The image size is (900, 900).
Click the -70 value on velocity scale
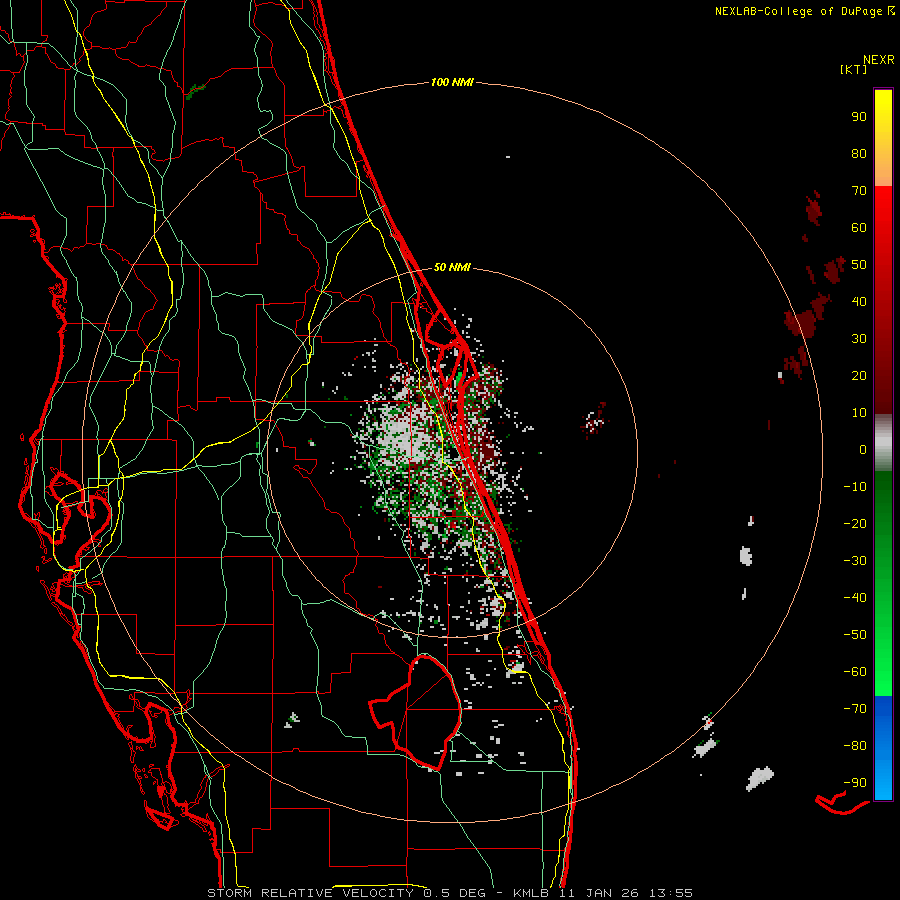tap(855, 709)
